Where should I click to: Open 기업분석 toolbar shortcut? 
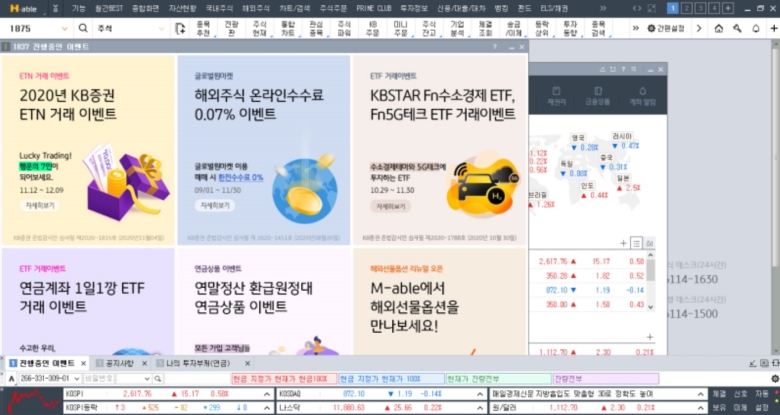tap(457, 29)
